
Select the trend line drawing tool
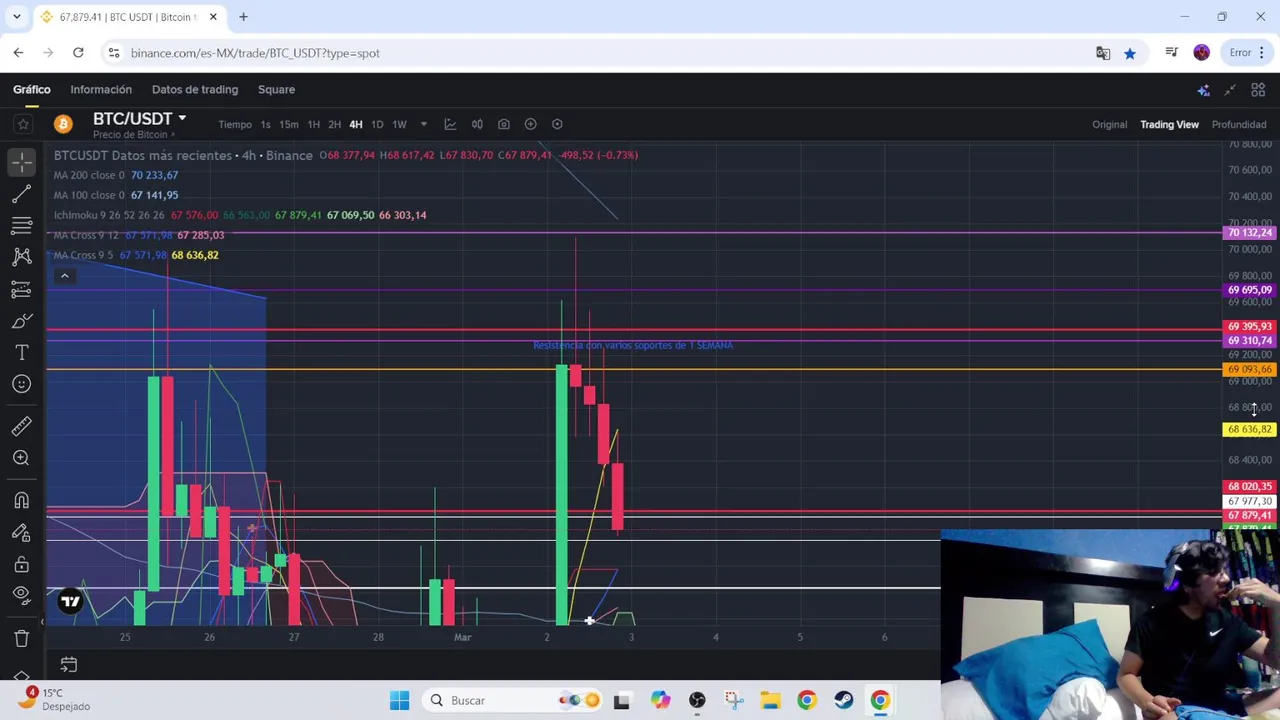pyautogui.click(x=22, y=193)
